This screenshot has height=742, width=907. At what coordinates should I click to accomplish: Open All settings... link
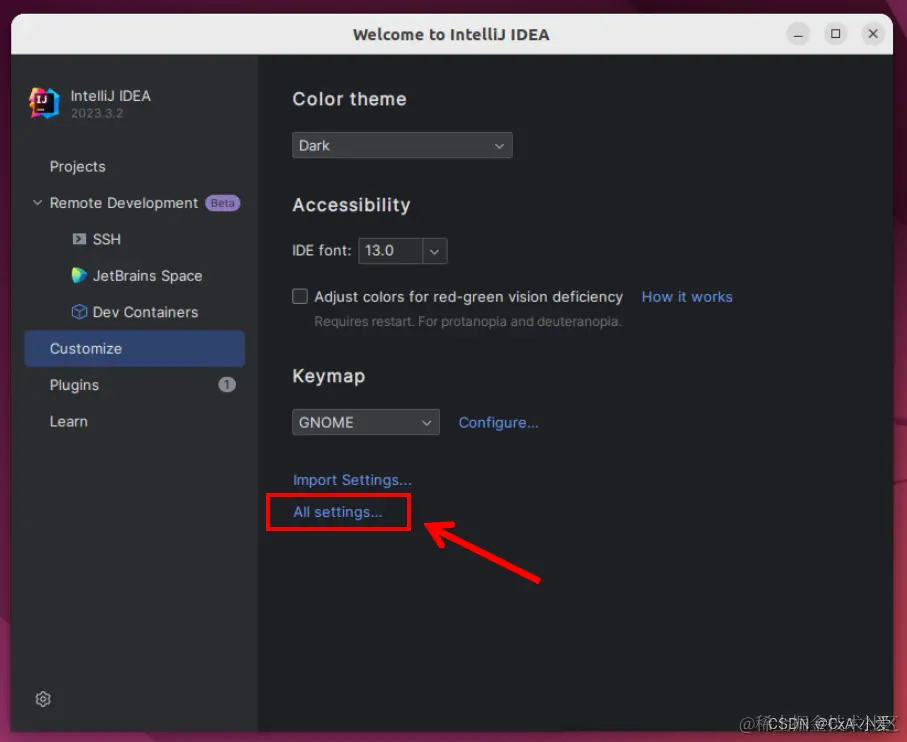tap(338, 512)
